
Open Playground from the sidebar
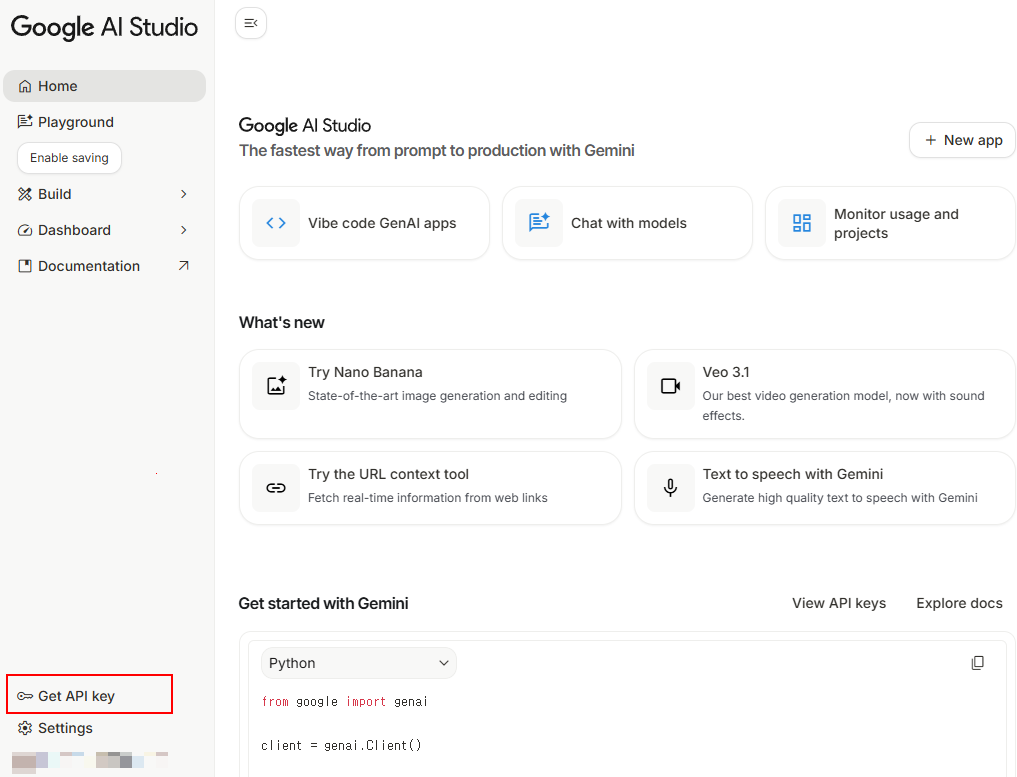[76, 122]
